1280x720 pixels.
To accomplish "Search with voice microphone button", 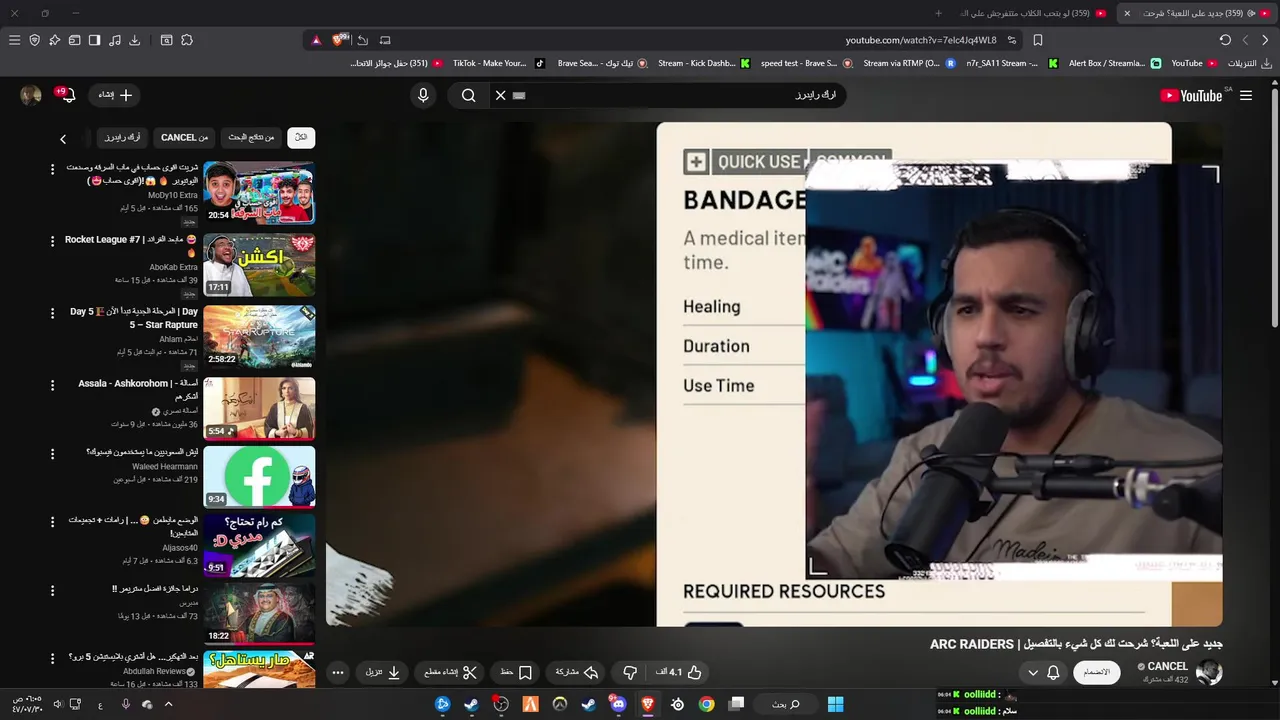I will click(x=423, y=96).
